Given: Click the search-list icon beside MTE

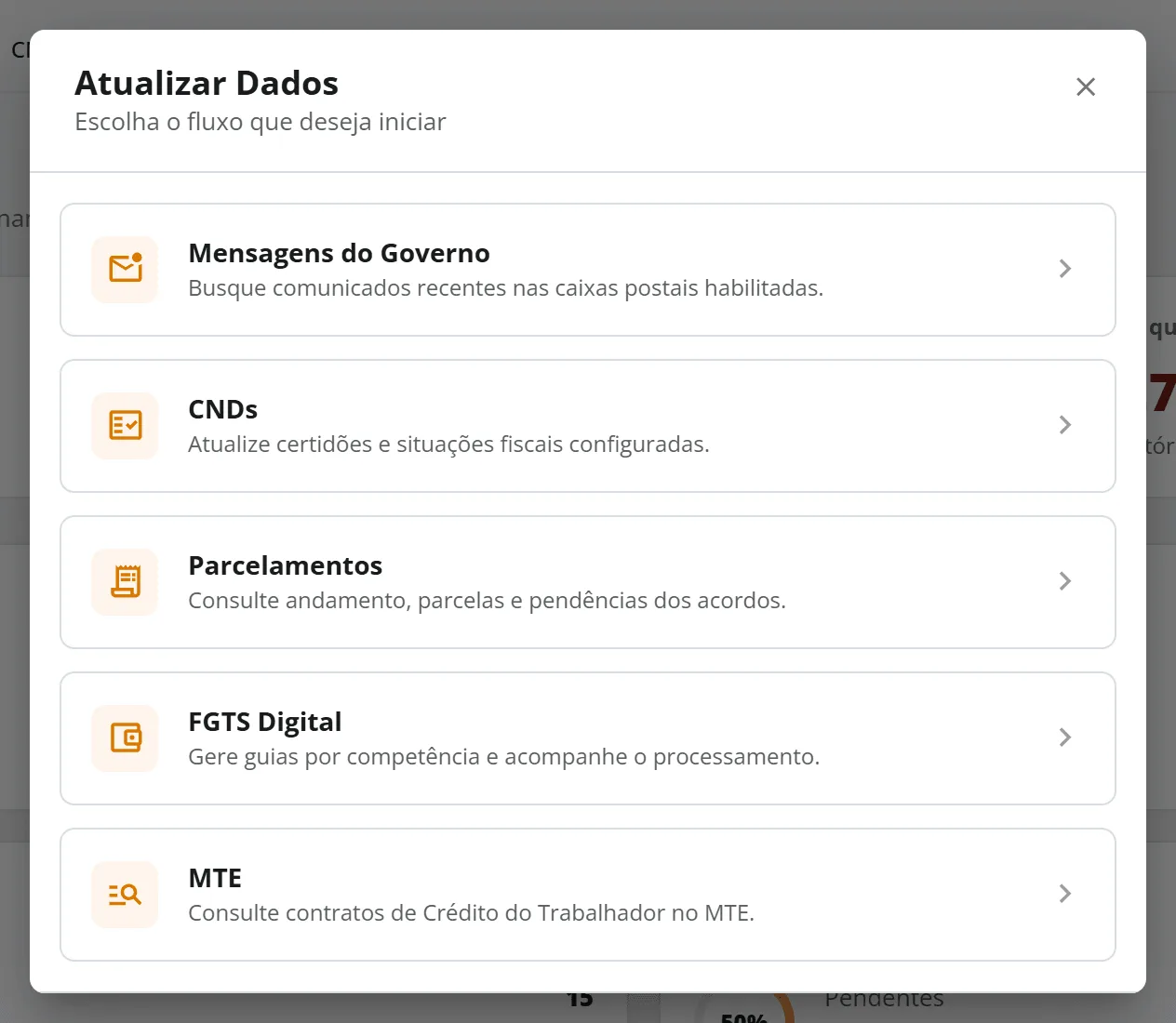Looking at the screenshot, I should [x=126, y=894].
